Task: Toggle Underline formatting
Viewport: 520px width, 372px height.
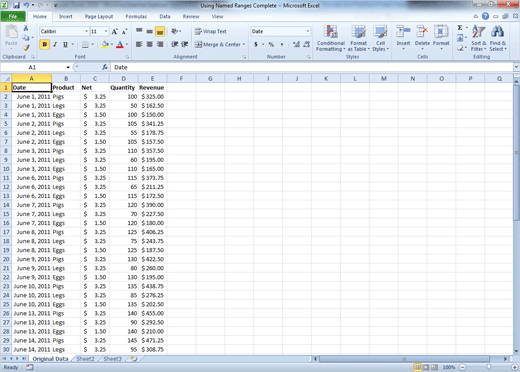Action: [65, 44]
